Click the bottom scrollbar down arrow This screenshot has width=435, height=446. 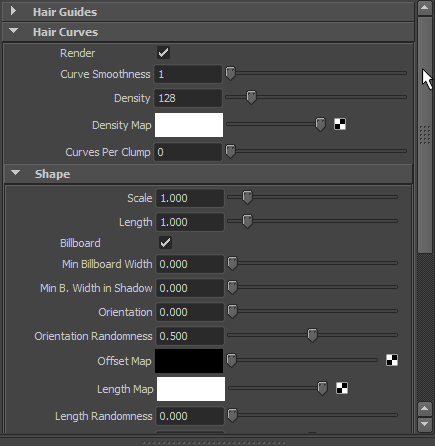click(x=425, y=424)
